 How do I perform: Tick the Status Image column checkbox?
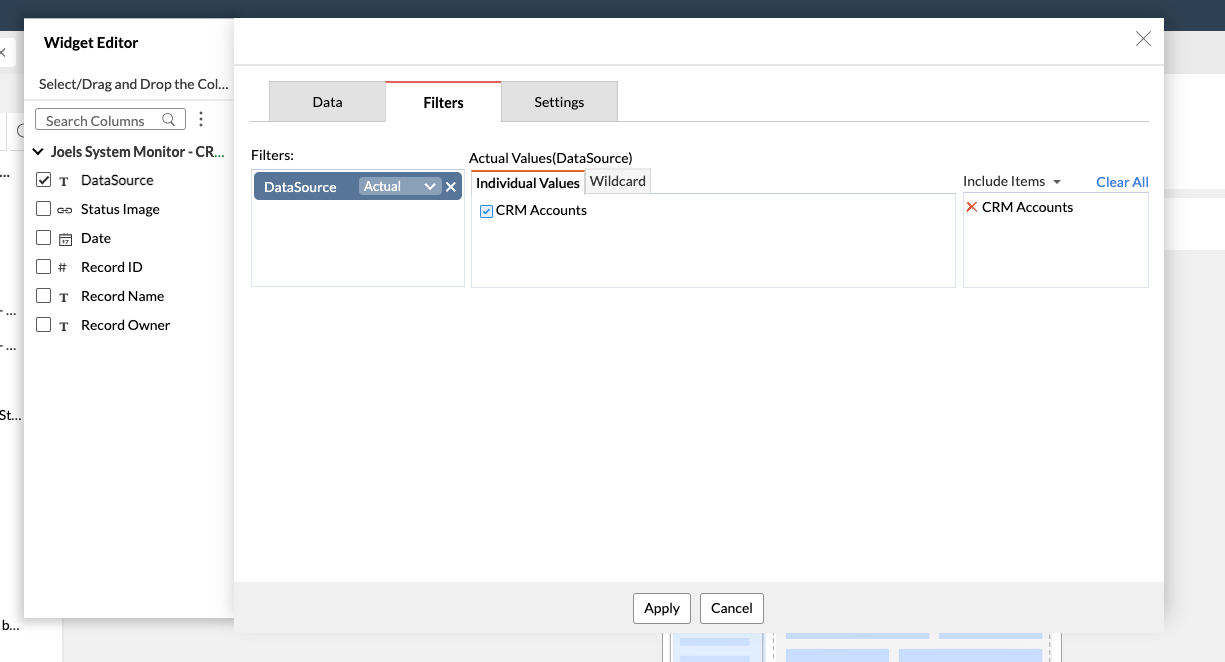tap(43, 209)
